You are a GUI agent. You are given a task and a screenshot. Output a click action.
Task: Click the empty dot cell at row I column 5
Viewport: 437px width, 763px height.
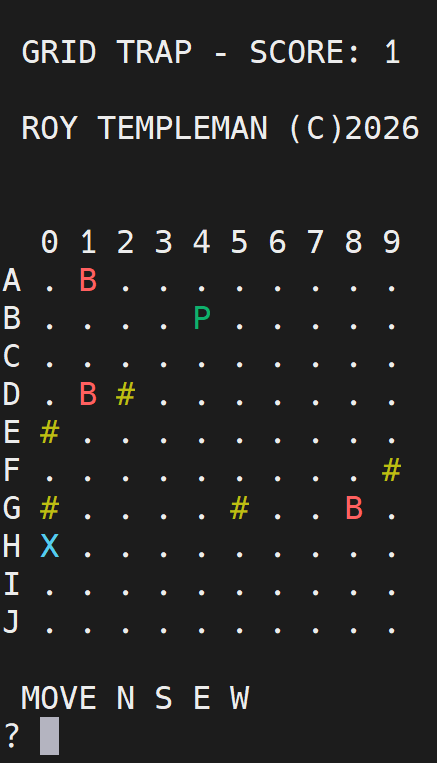(x=239, y=592)
